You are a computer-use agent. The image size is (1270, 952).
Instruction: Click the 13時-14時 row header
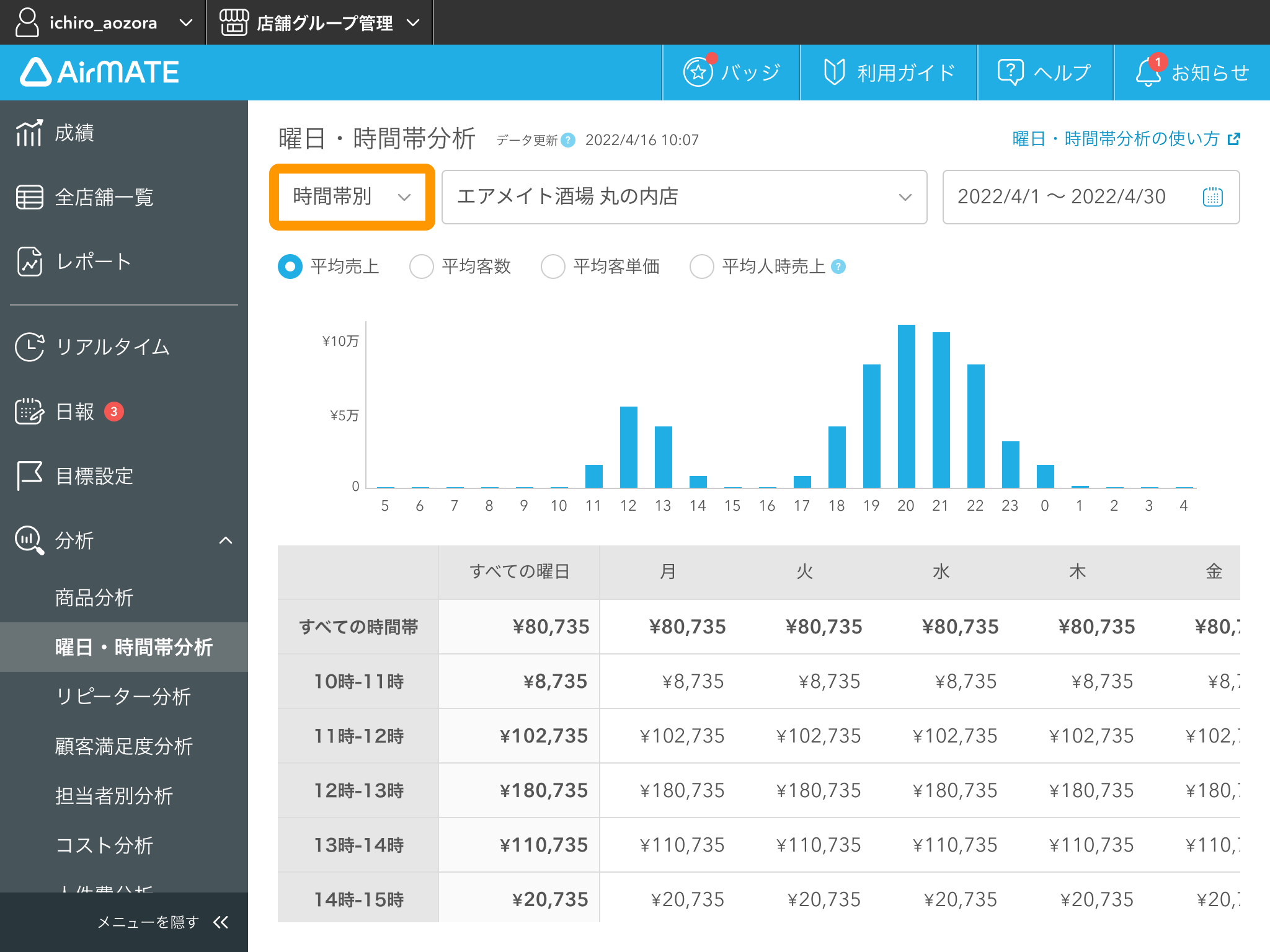358,845
